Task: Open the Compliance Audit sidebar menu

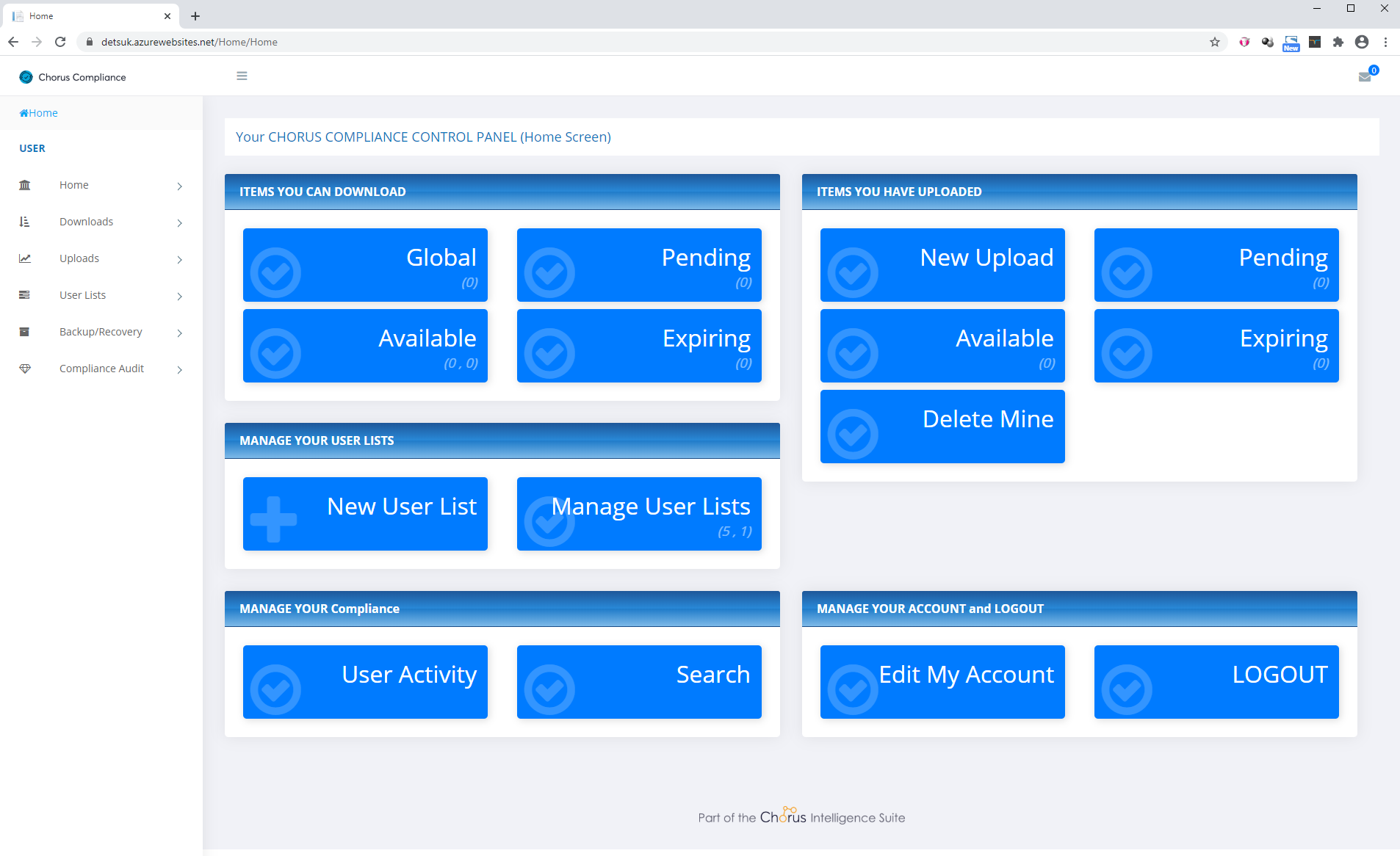Action: [x=101, y=369]
